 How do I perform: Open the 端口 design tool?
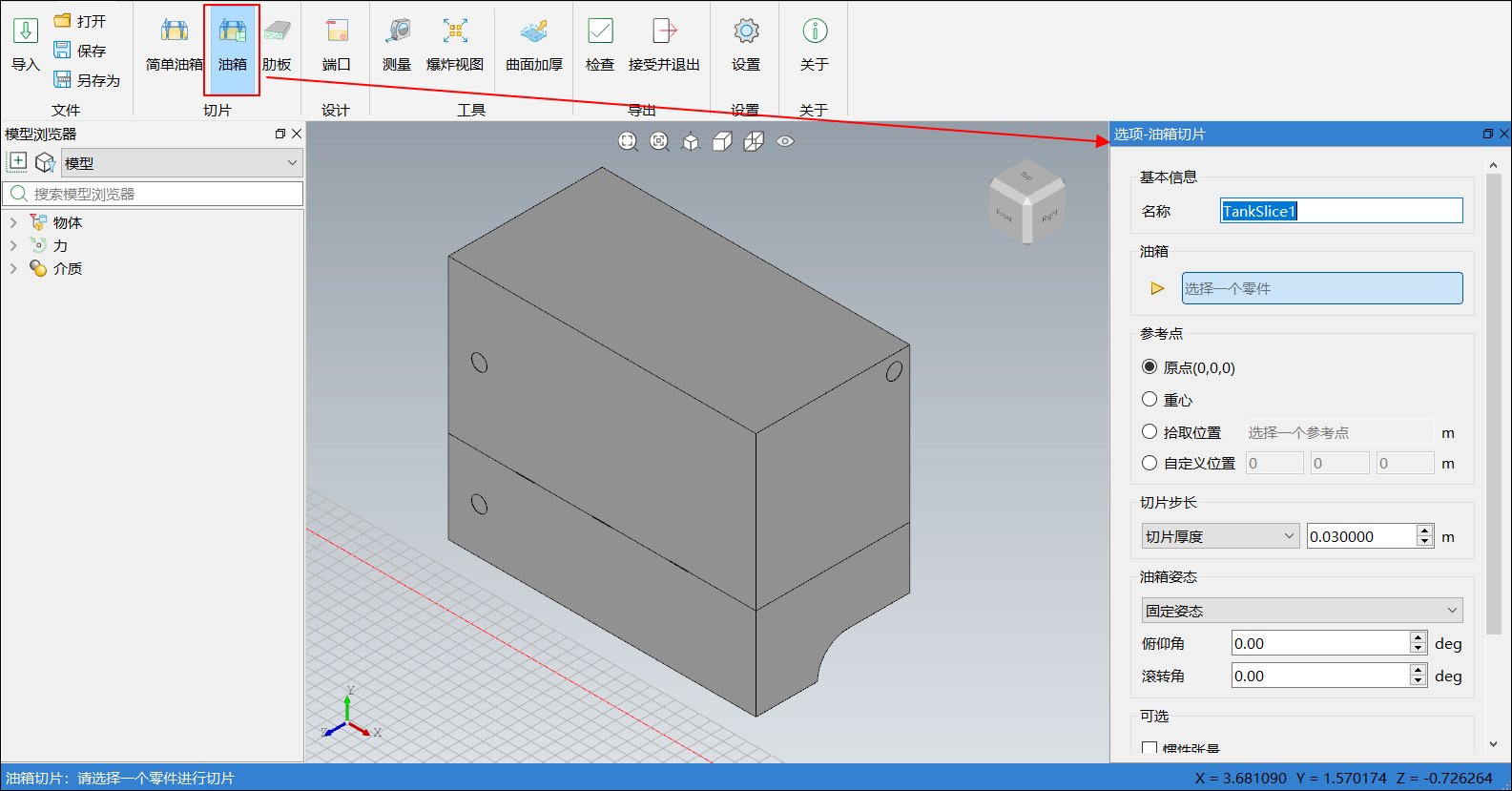[x=337, y=43]
